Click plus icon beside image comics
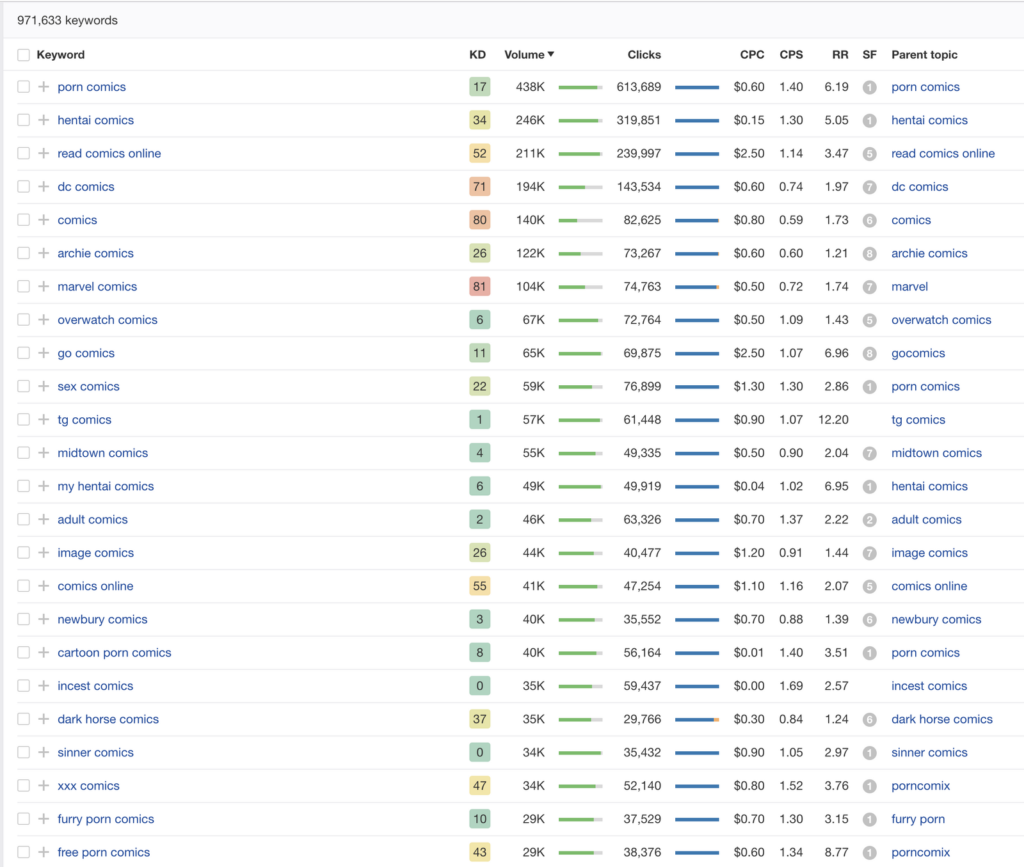Image resolution: width=1024 pixels, height=867 pixels. pos(44,553)
